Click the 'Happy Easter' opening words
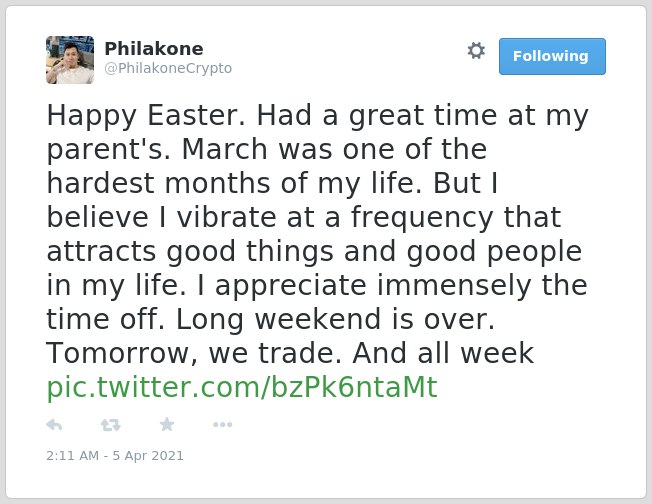Screen dimensions: 652x504 click(x=146, y=116)
